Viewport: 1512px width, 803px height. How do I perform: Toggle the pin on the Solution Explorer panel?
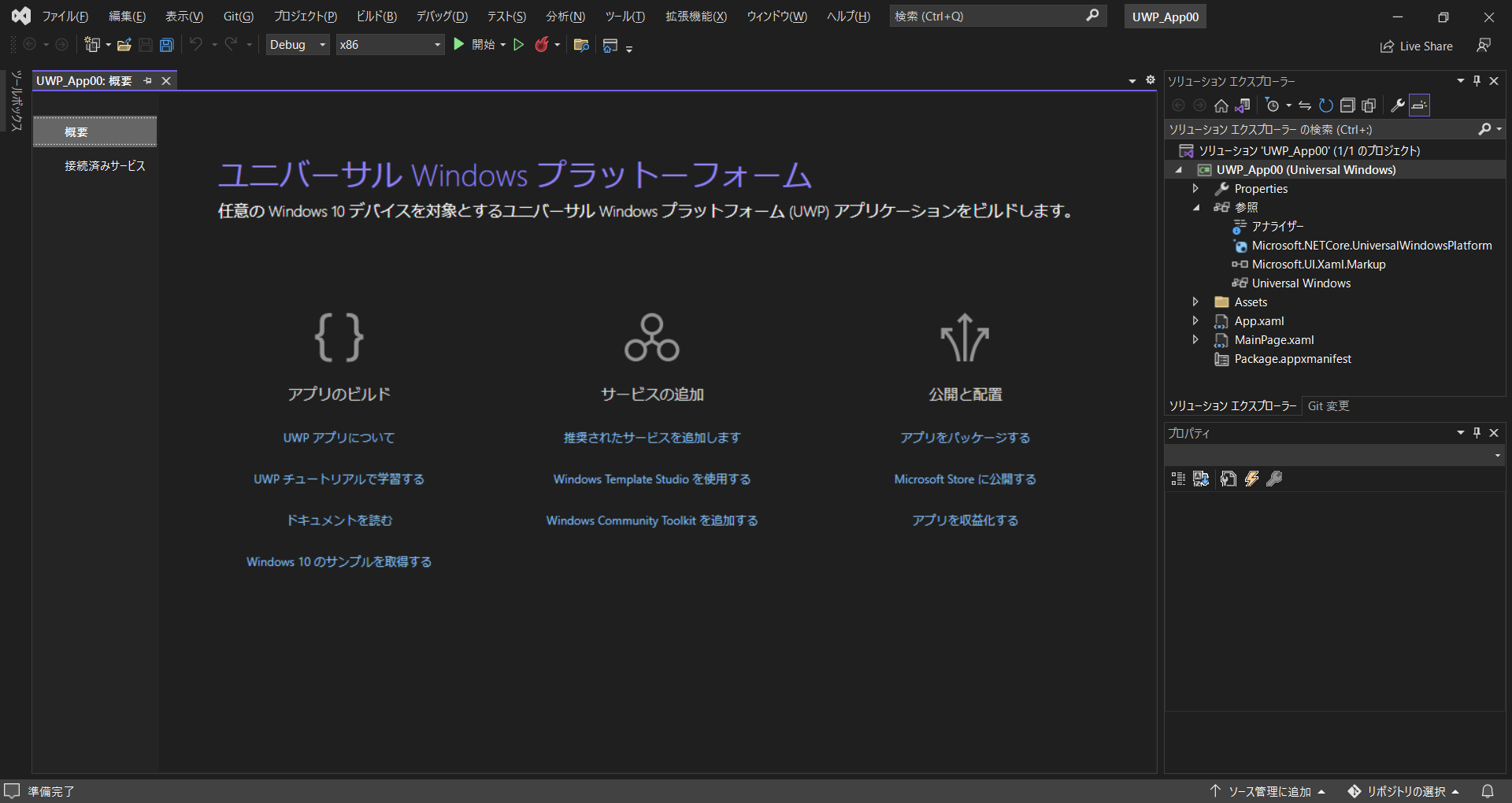(1477, 80)
